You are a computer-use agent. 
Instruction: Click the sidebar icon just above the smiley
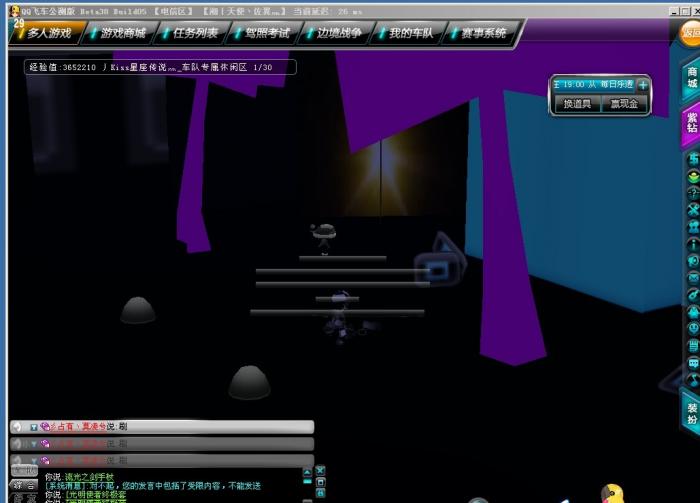click(x=693, y=312)
